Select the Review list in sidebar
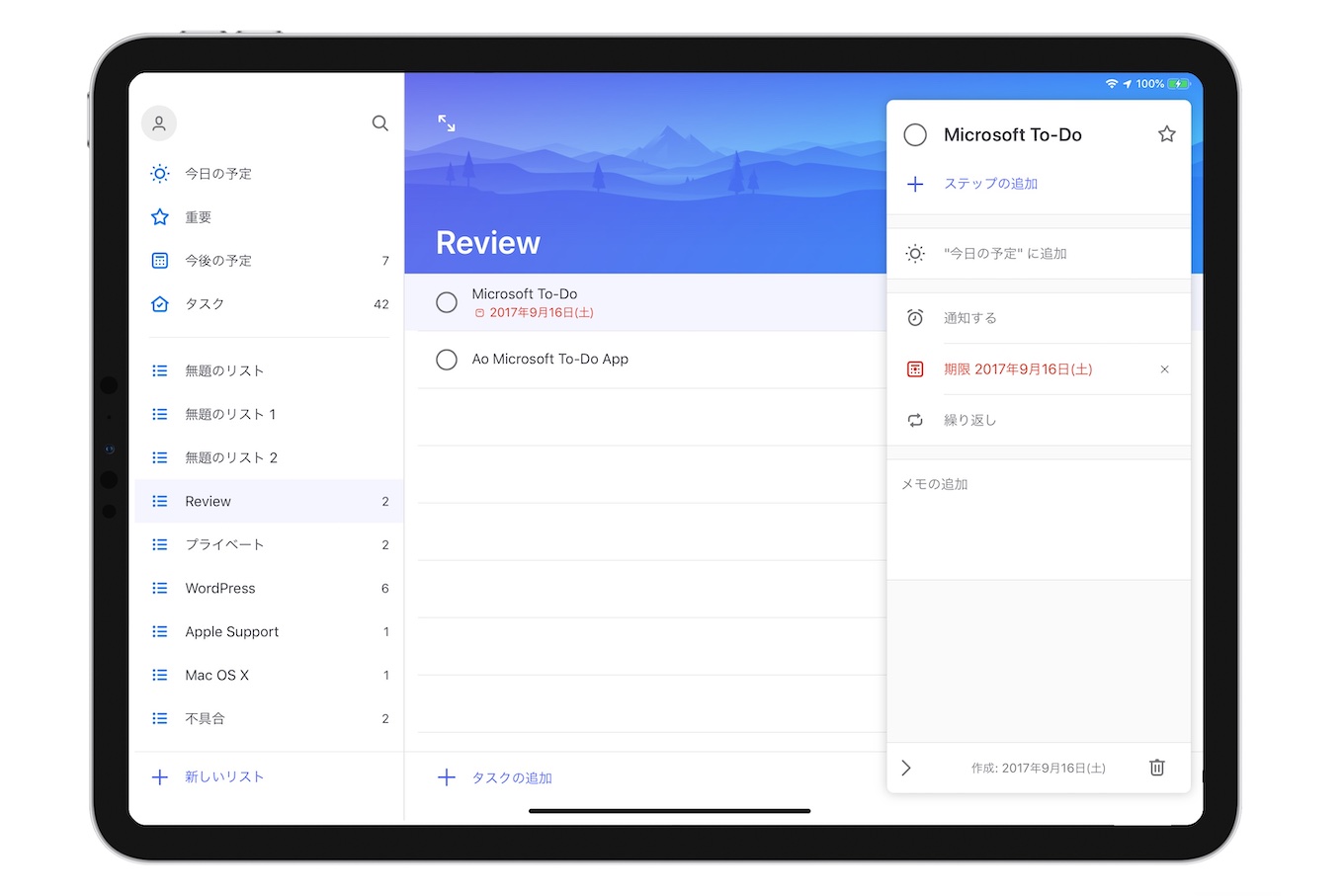The height and width of the screenshot is (896, 1344). (268, 502)
